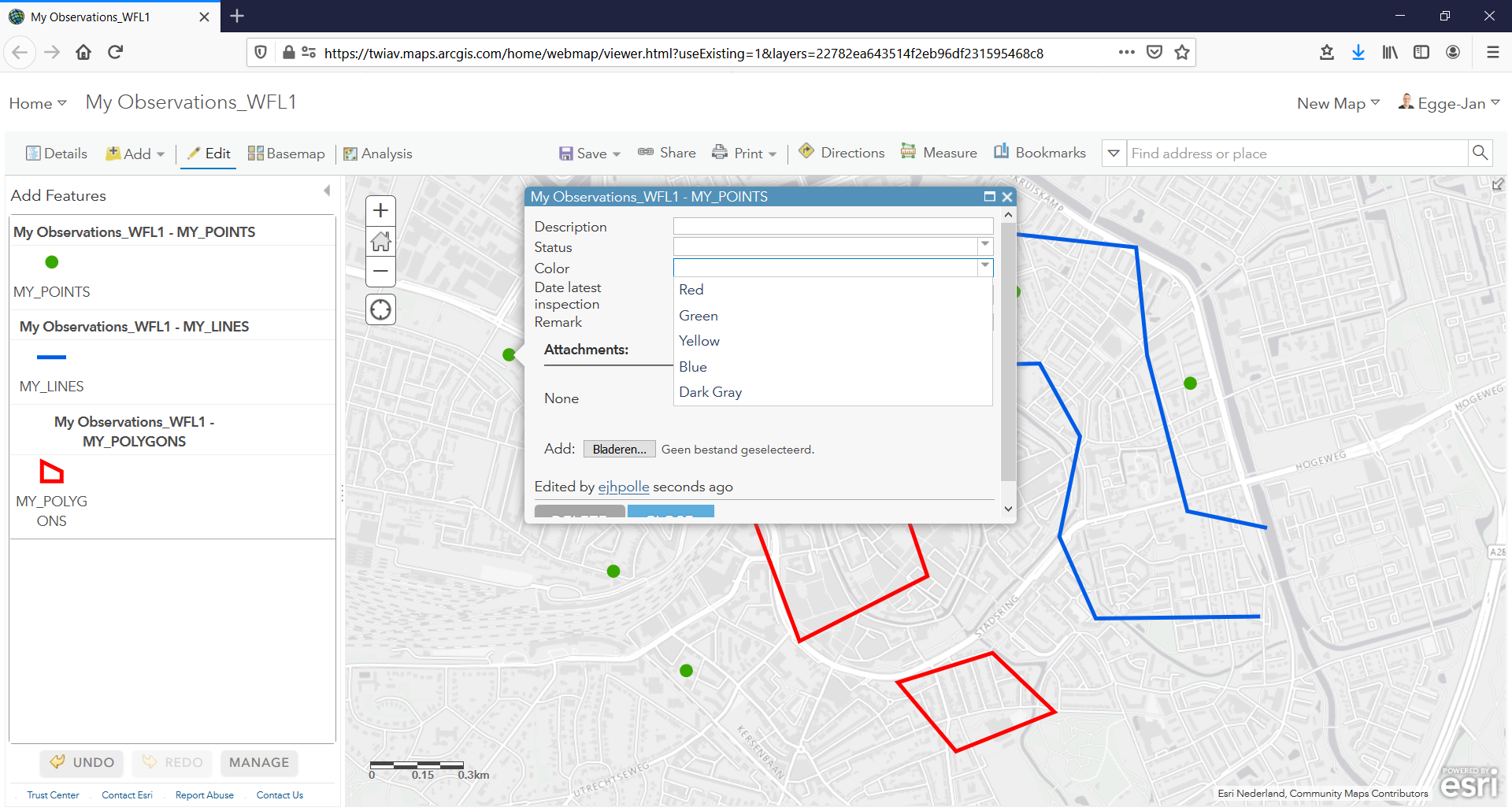Click the Bladeren attachment browse button
Viewport: 1512px width, 811px height.
point(619,449)
